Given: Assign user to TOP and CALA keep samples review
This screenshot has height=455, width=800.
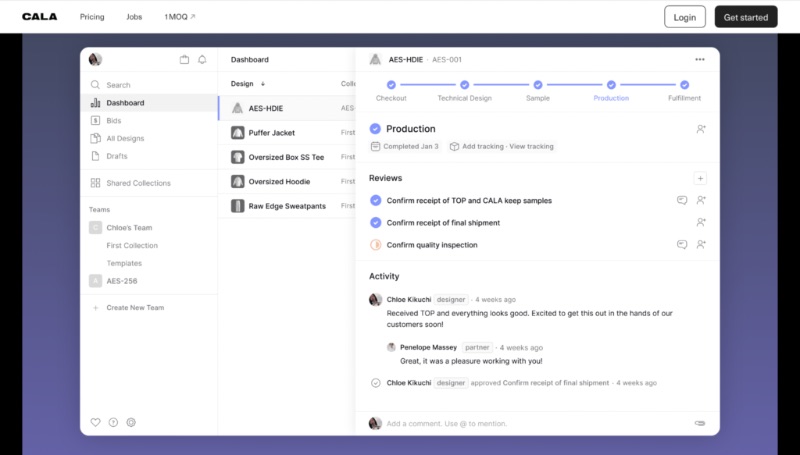Looking at the screenshot, I should click(701, 200).
